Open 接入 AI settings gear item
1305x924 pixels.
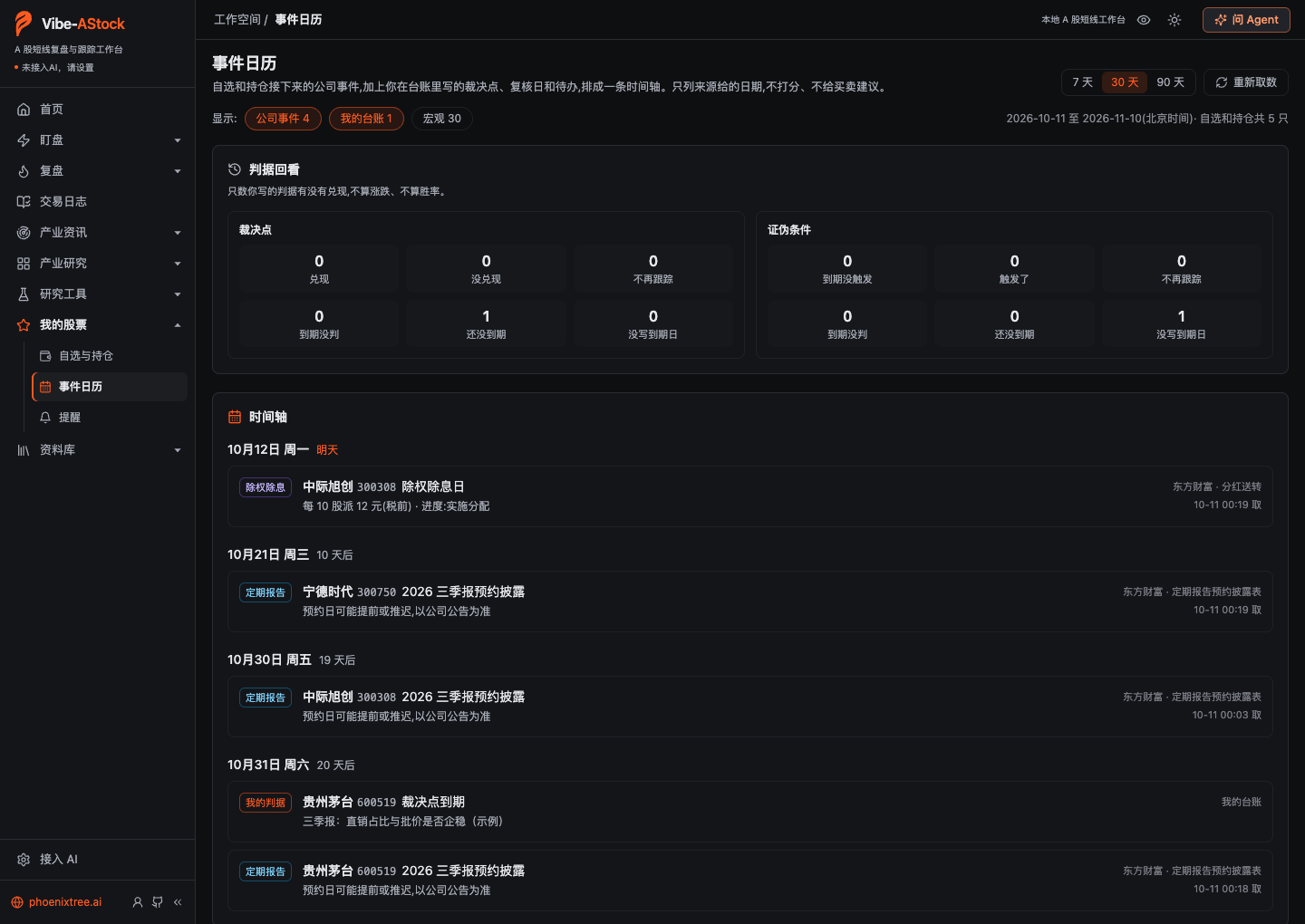[97, 860]
